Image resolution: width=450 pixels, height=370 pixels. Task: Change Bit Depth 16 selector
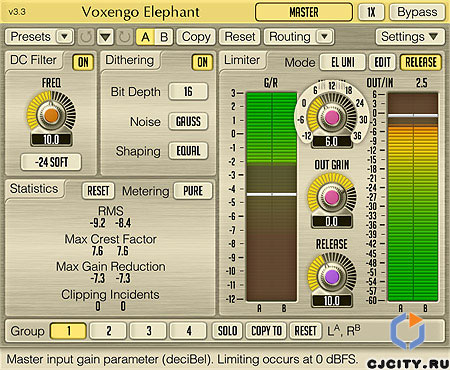[188, 92]
